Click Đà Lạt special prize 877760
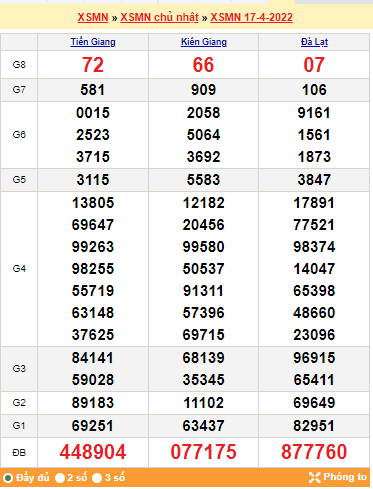Viewport: 373px width, 489px height. click(x=314, y=452)
